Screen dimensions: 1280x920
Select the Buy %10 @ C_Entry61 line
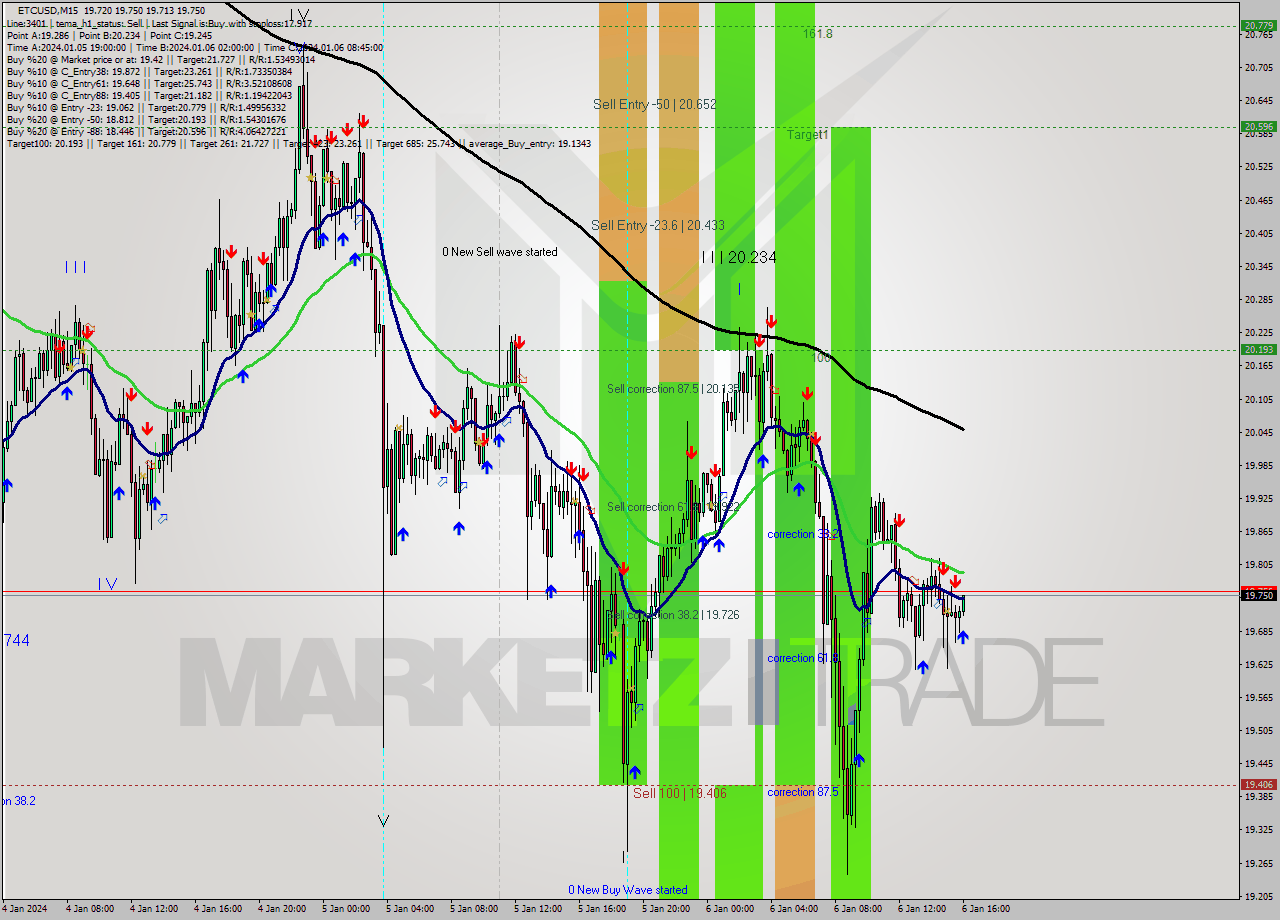tap(149, 83)
